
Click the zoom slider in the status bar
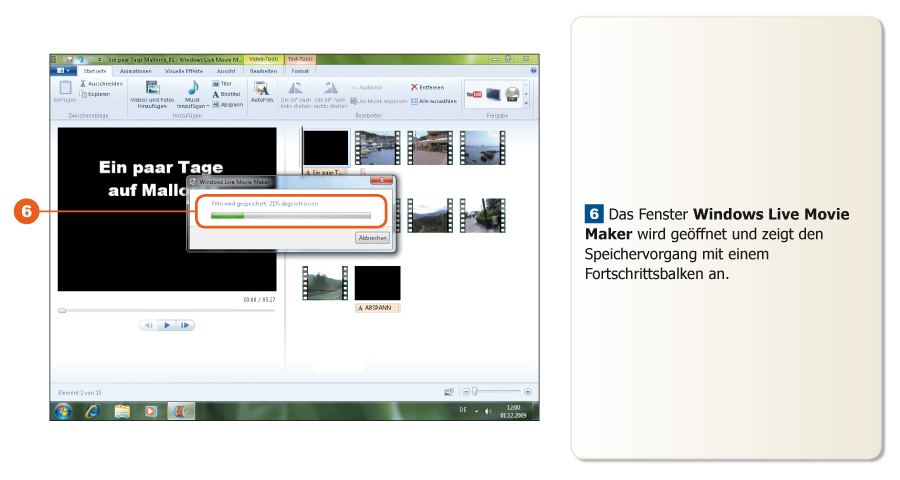click(x=476, y=391)
